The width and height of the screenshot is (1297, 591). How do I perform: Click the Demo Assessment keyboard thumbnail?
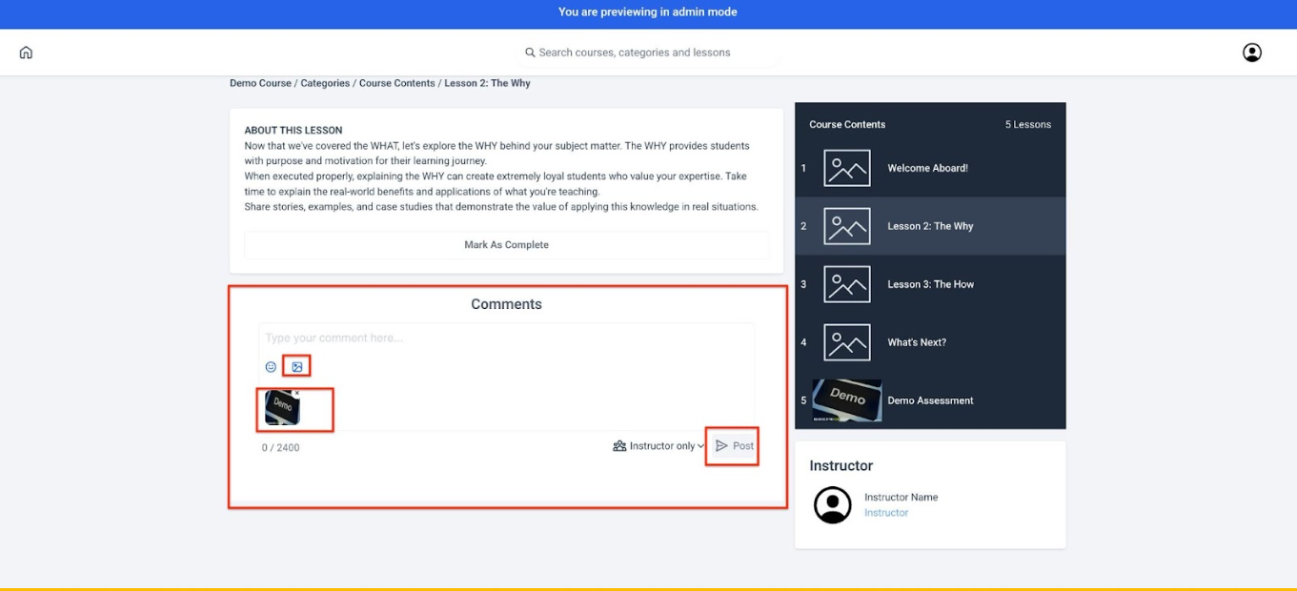(847, 400)
